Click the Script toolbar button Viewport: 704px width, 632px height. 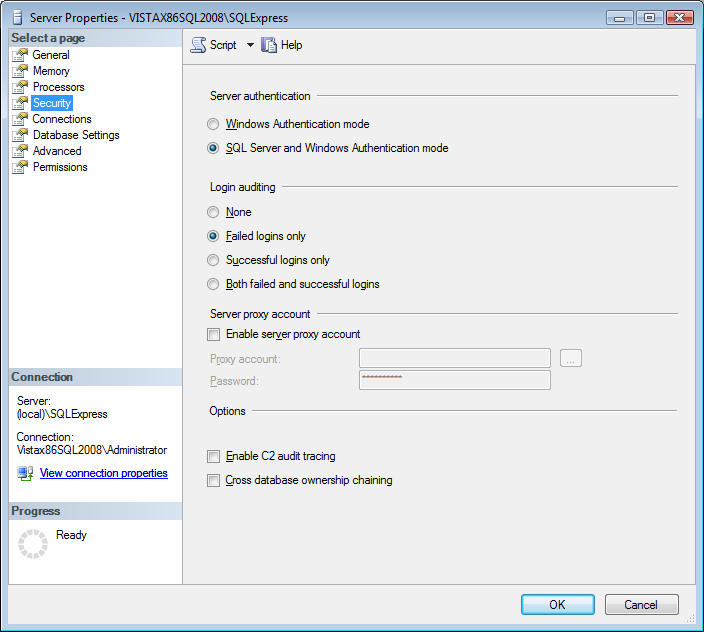pos(214,45)
